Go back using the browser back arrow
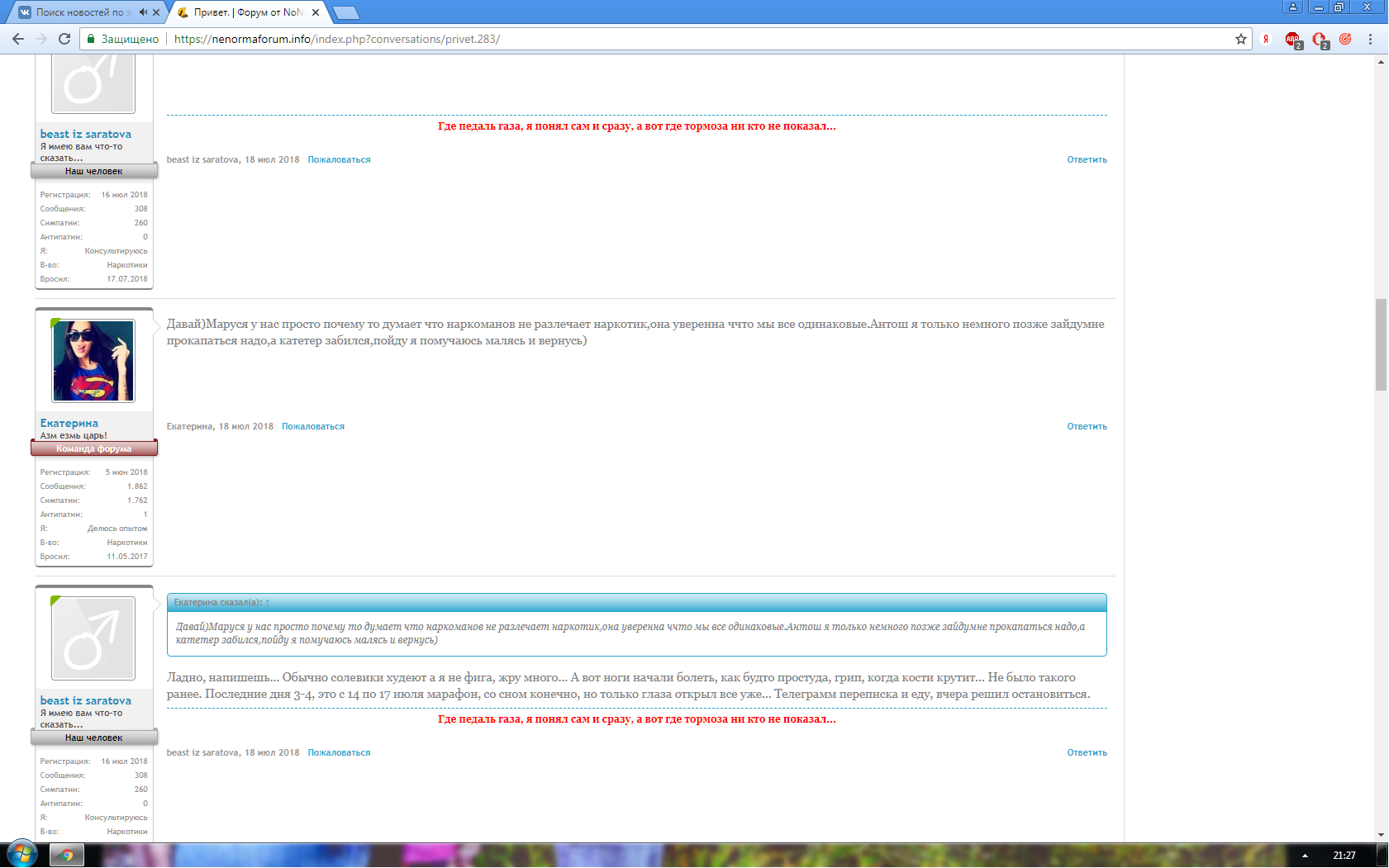 pos(18,39)
